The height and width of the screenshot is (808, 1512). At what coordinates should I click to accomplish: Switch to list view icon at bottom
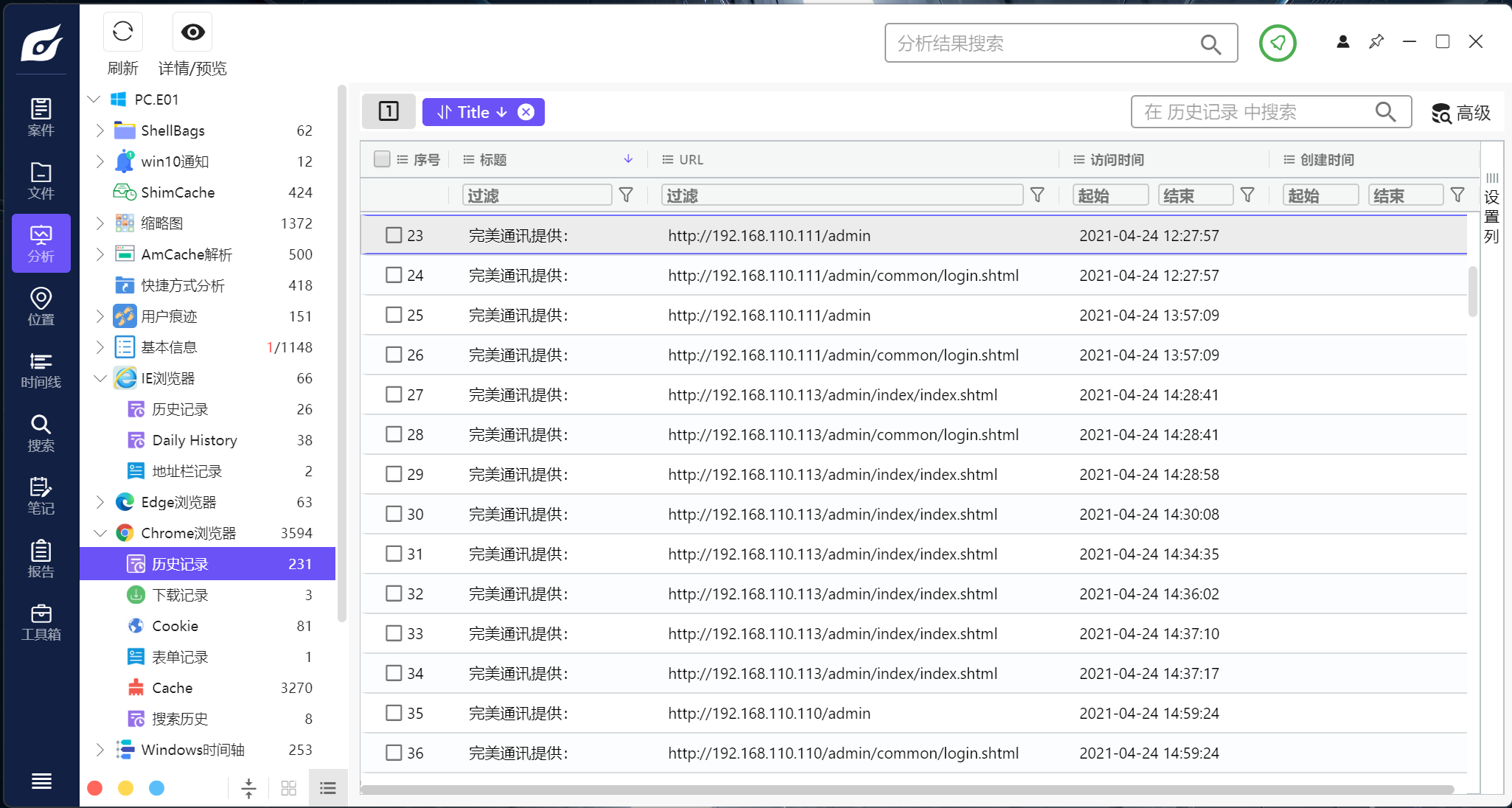[327, 789]
